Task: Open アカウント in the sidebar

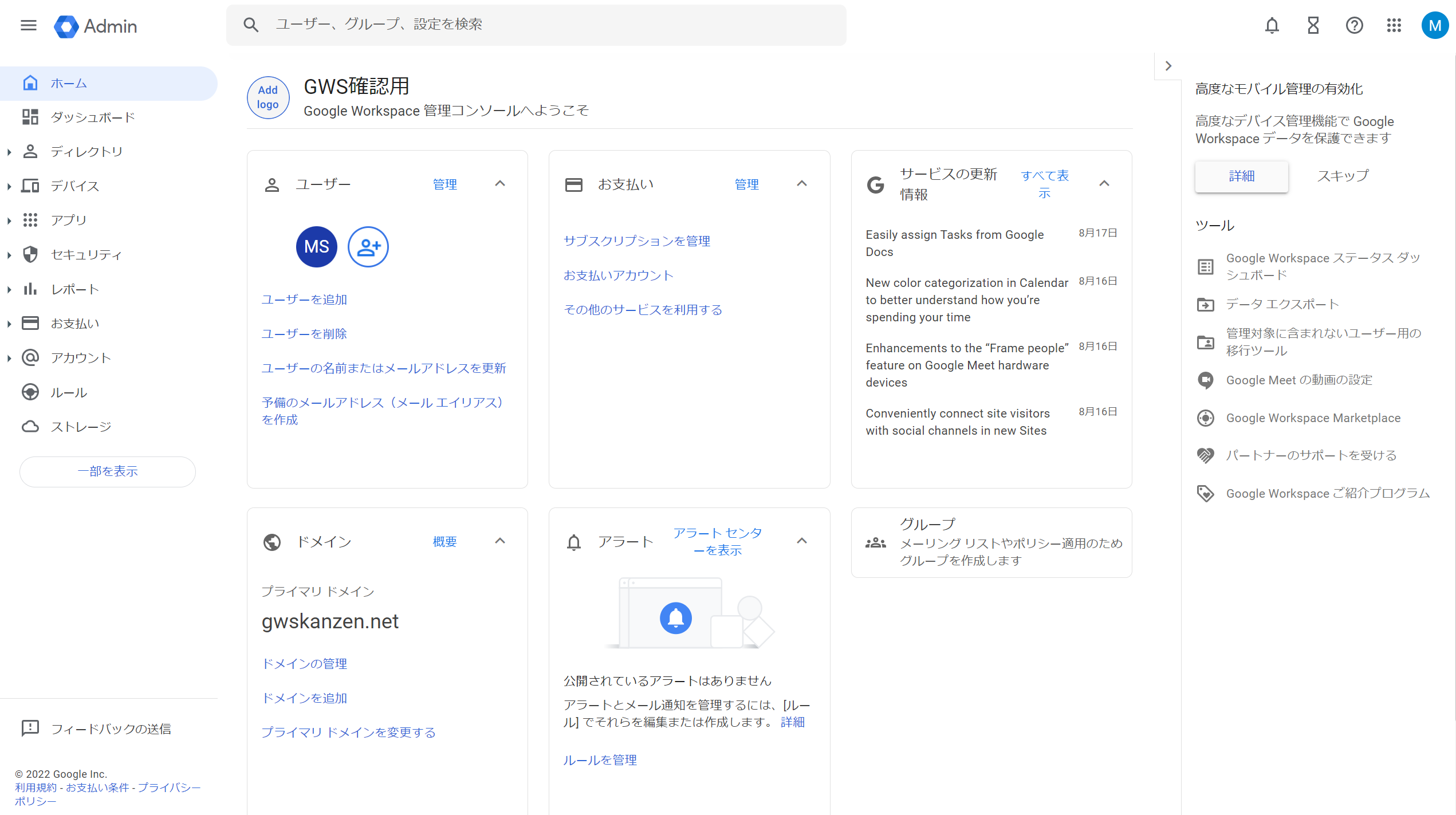Action: (109, 358)
